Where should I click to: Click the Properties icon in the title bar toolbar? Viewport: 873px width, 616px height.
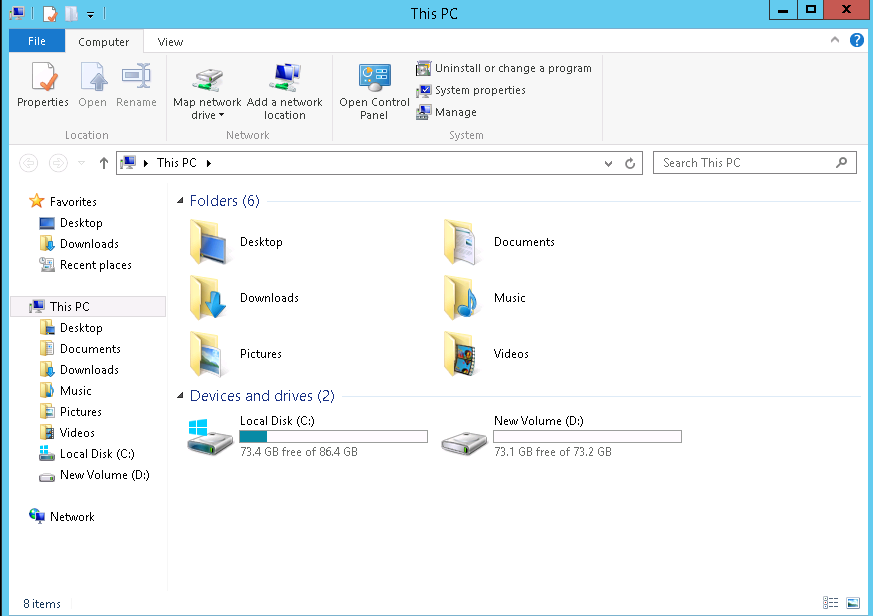click(x=50, y=13)
